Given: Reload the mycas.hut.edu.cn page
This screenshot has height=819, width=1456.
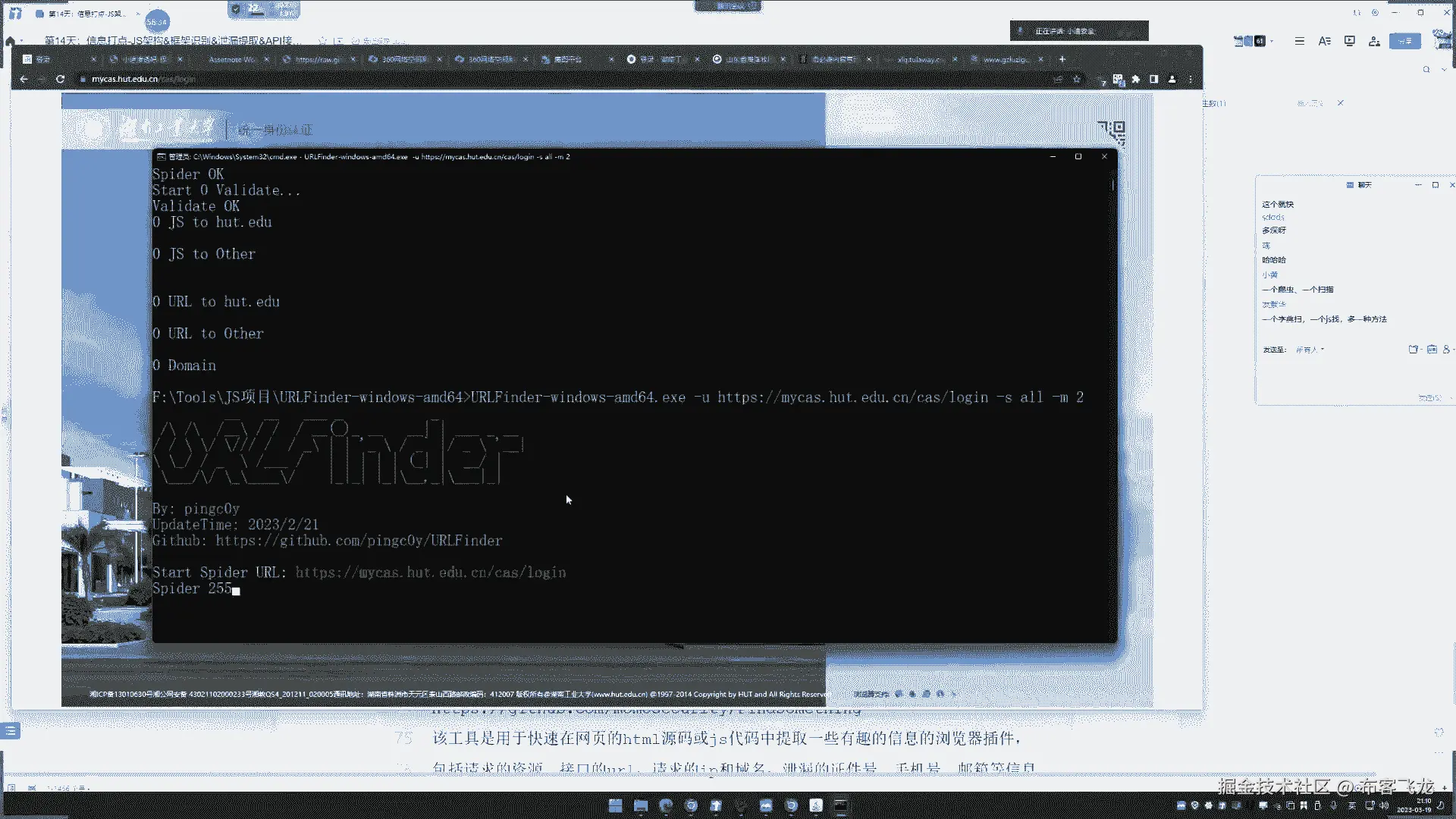Looking at the screenshot, I should pyautogui.click(x=60, y=79).
